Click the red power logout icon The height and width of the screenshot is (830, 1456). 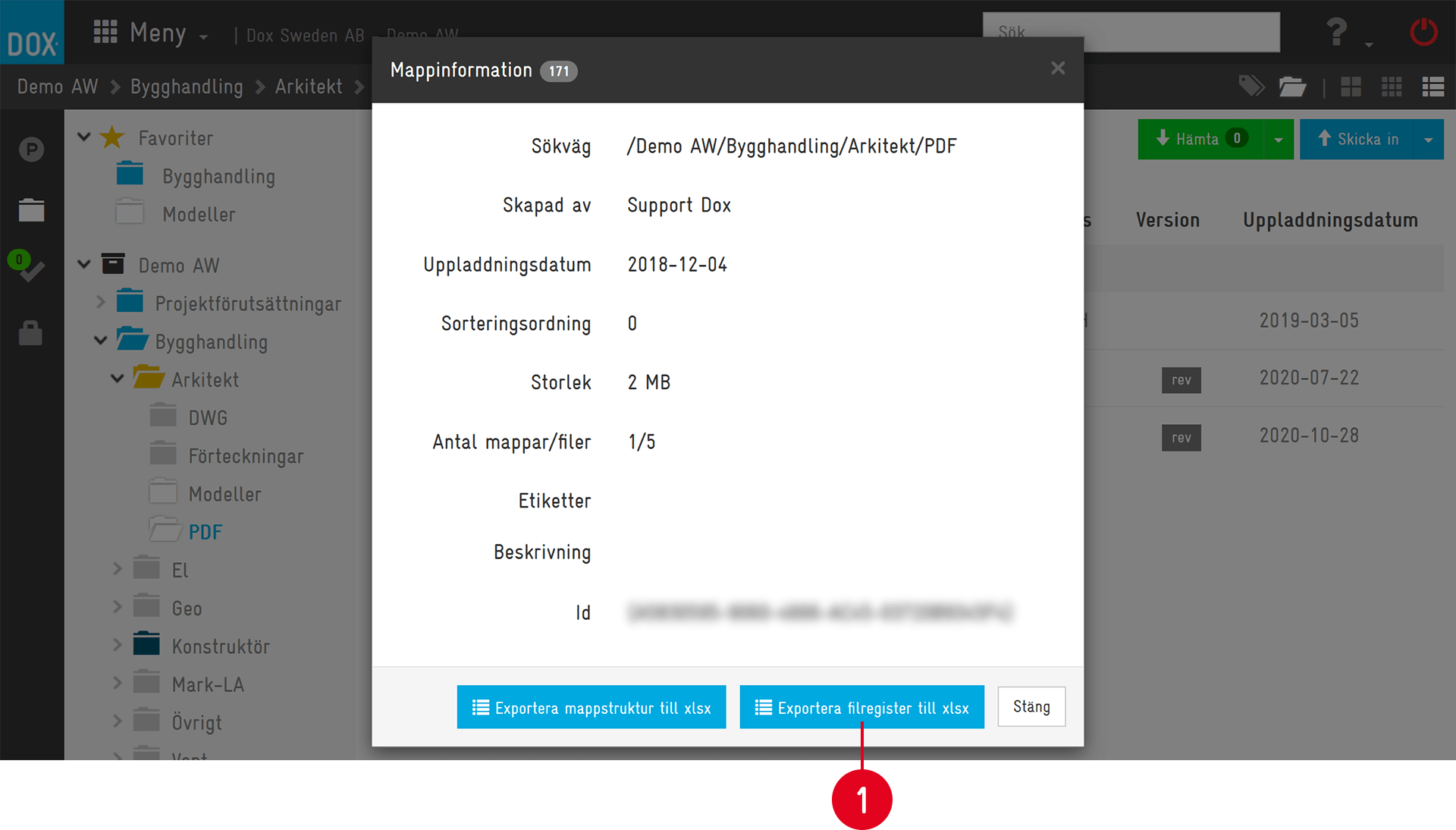[1423, 33]
